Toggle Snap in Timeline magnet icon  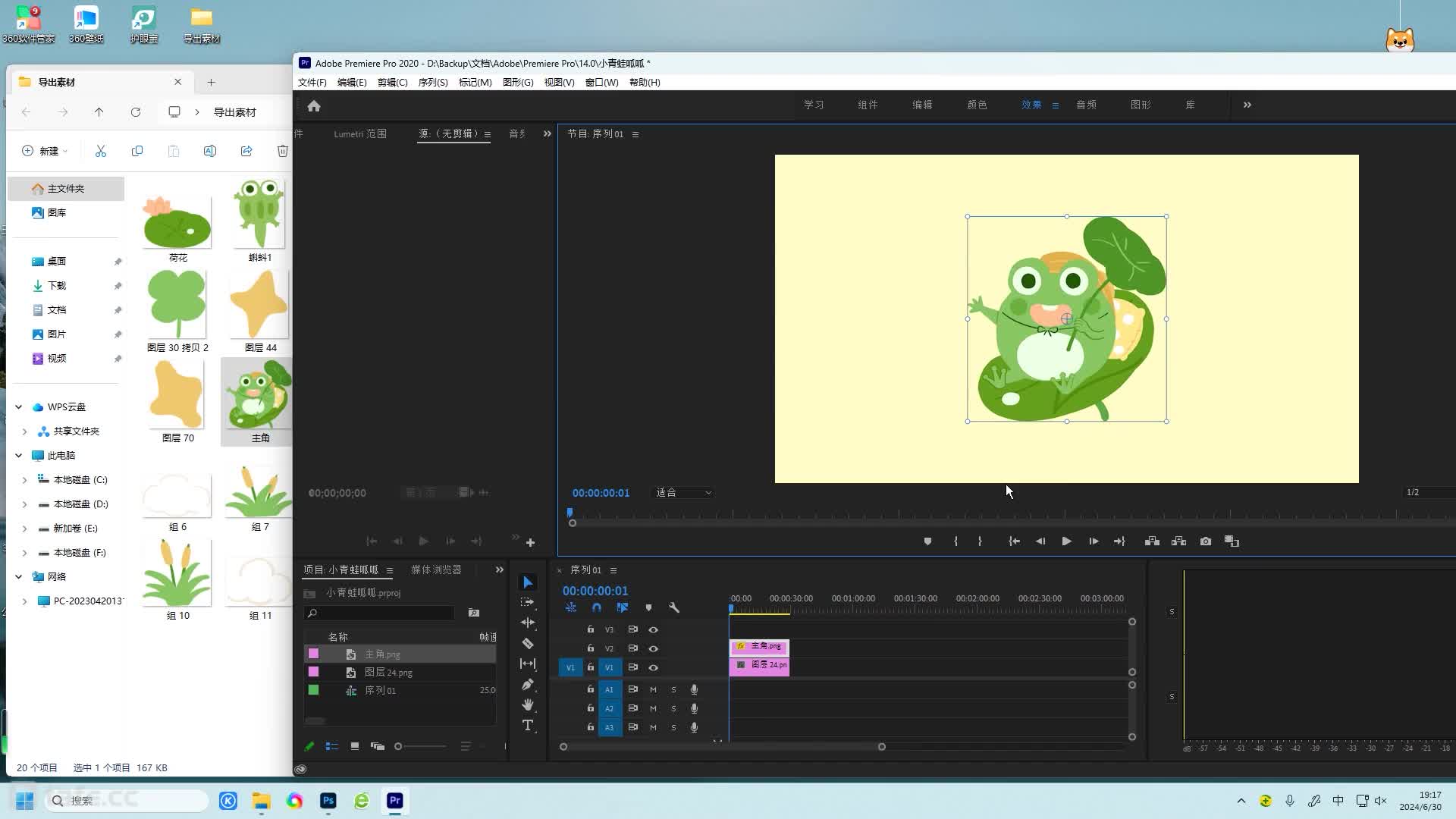597,607
